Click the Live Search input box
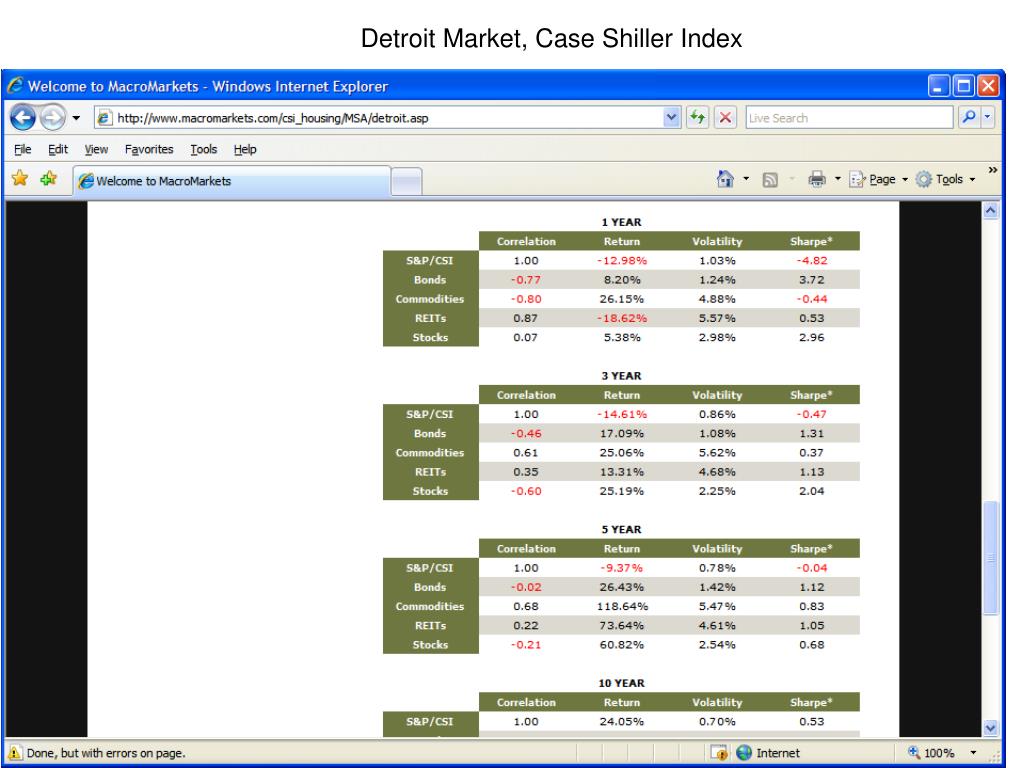This screenshot has height=768, width=1024. click(849, 118)
